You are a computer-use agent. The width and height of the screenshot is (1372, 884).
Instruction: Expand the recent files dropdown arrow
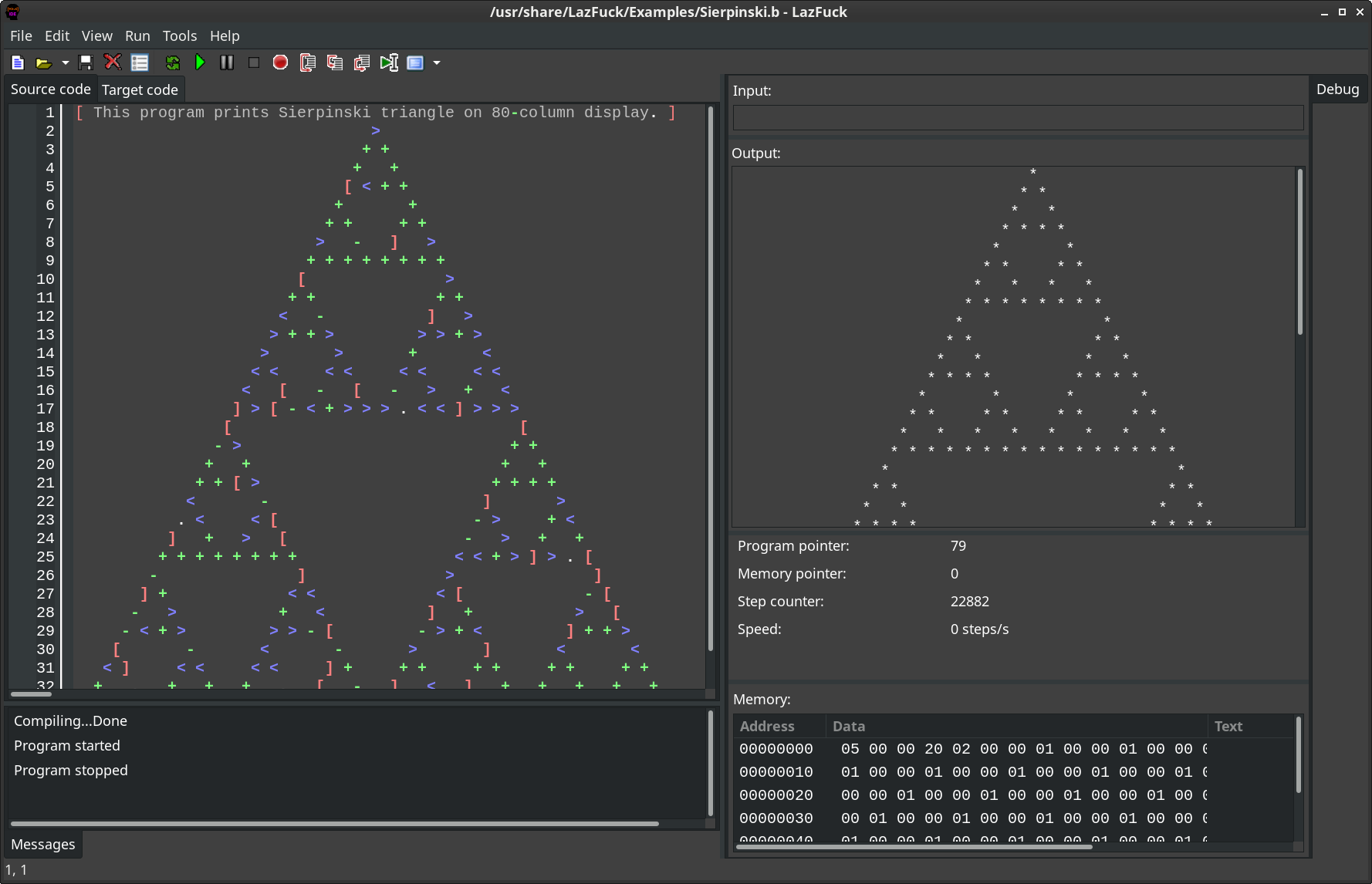point(66,62)
